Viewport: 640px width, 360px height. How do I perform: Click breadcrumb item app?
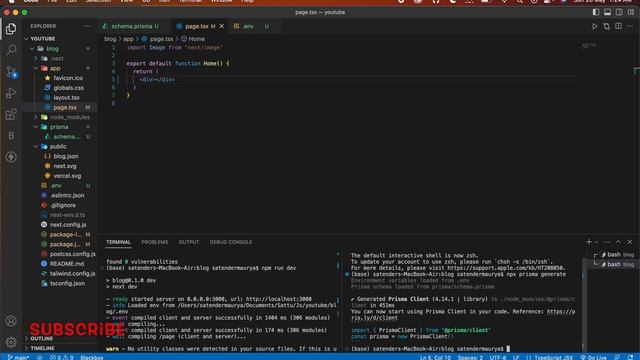coord(128,39)
